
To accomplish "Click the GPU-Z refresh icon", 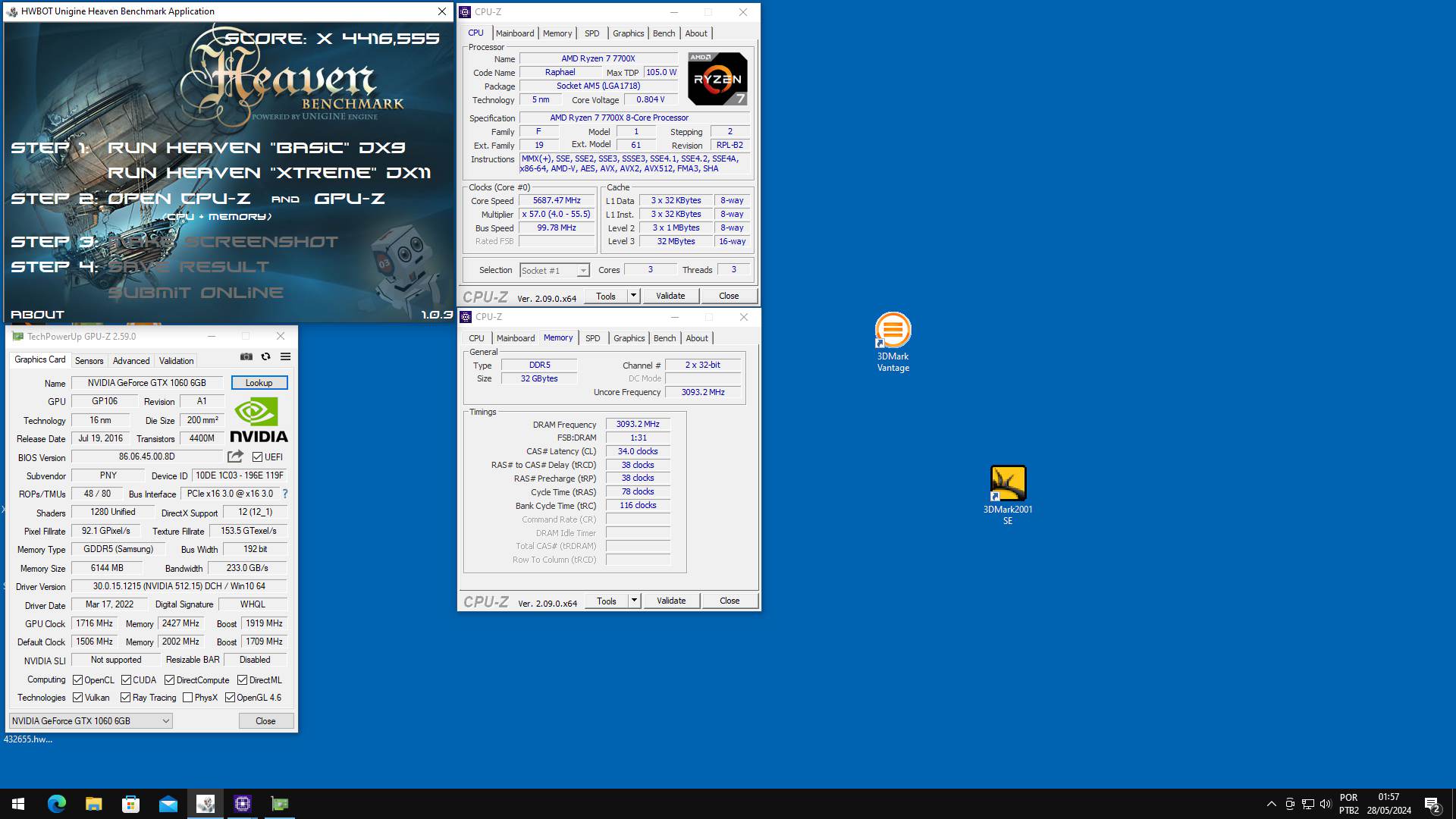I will (x=265, y=356).
